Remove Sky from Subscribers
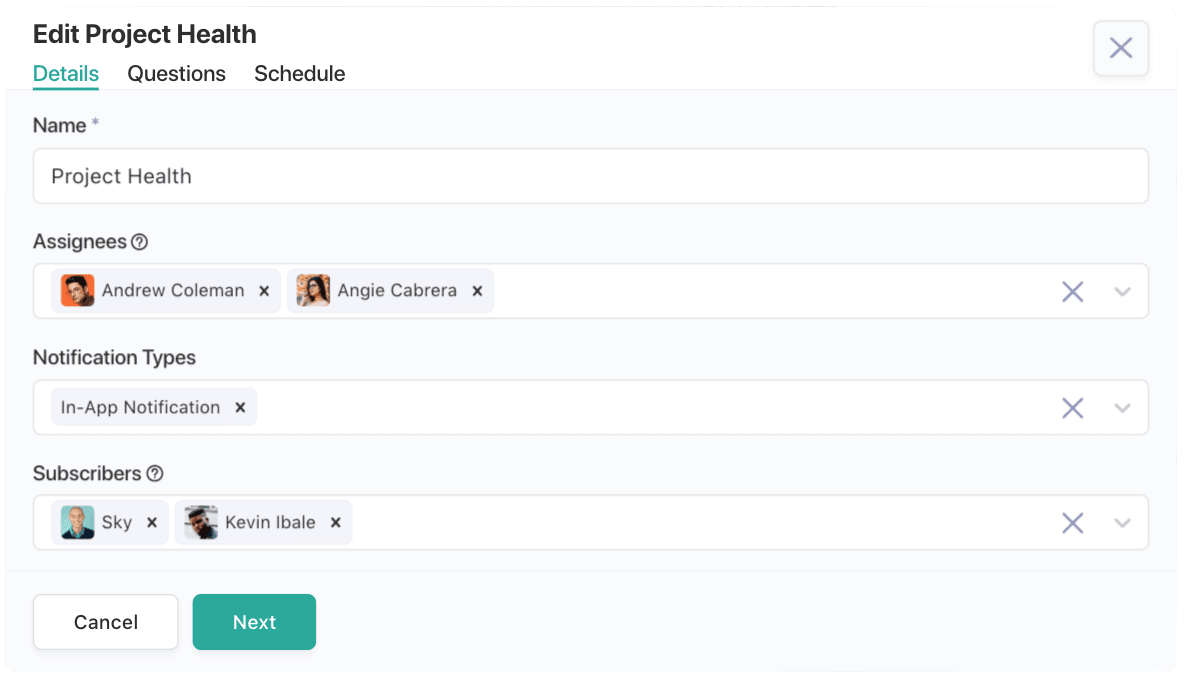This screenshot has width=1186, height=680. (x=151, y=522)
